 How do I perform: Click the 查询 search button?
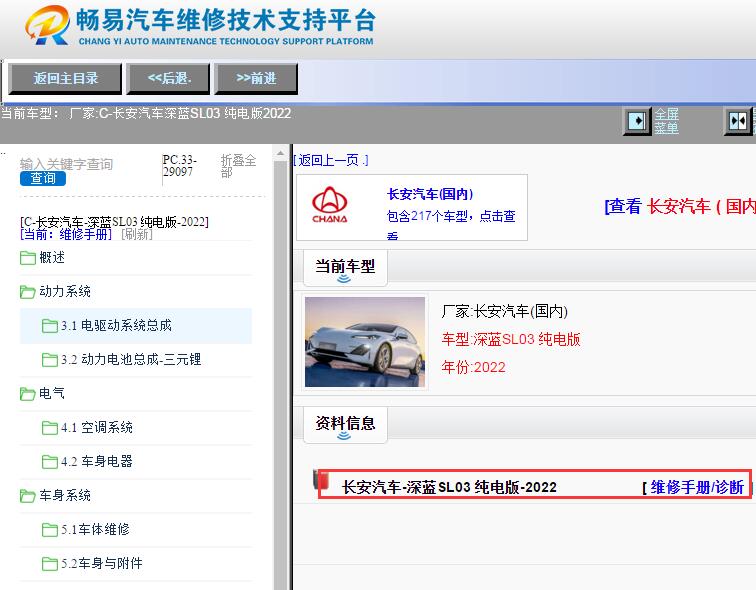(43, 178)
